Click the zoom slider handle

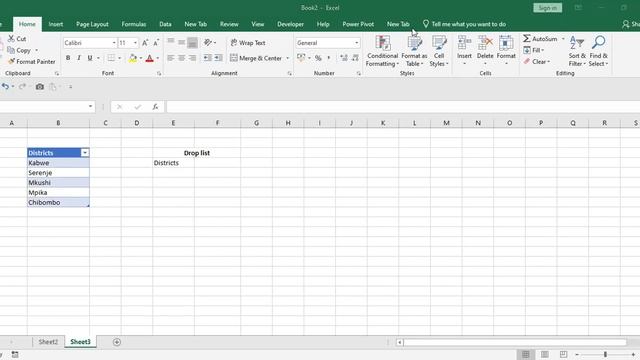point(605,354)
